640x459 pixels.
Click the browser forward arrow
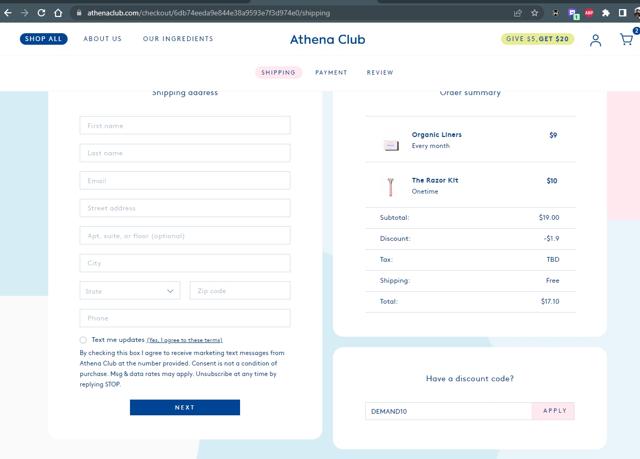[x=24, y=13]
